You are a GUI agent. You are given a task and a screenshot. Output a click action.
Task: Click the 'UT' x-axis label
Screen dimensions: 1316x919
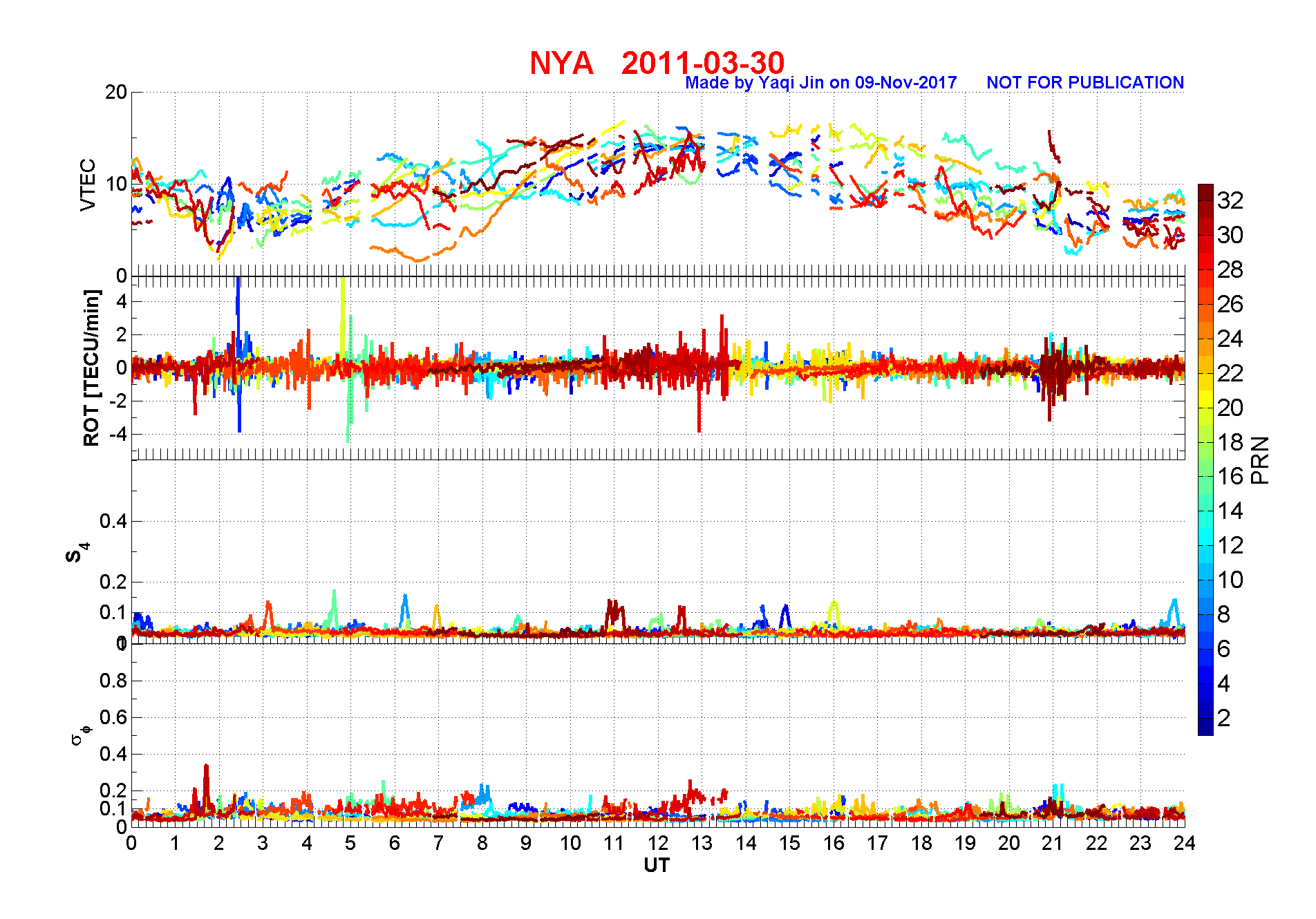point(657,865)
